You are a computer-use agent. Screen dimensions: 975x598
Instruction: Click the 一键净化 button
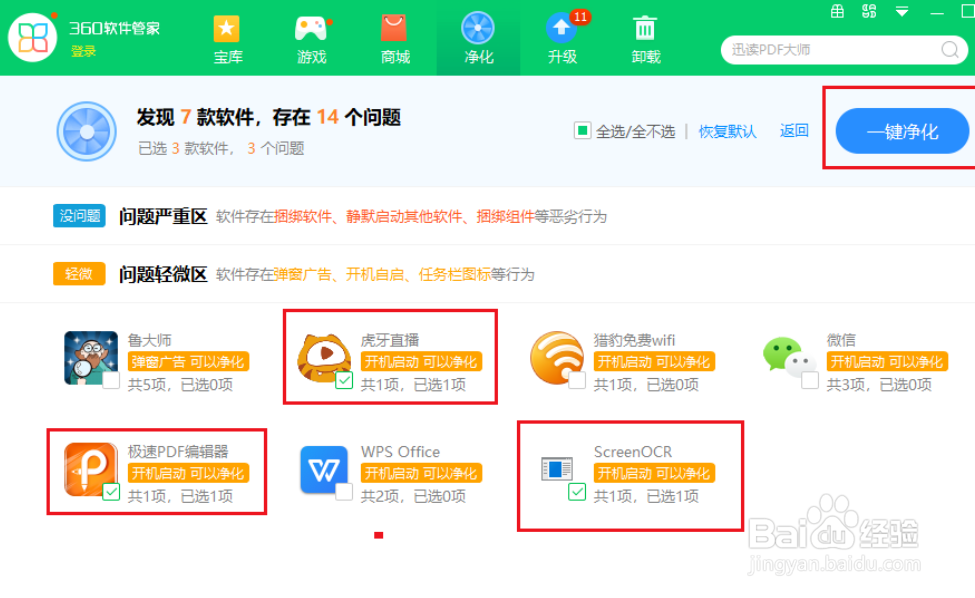click(x=902, y=131)
